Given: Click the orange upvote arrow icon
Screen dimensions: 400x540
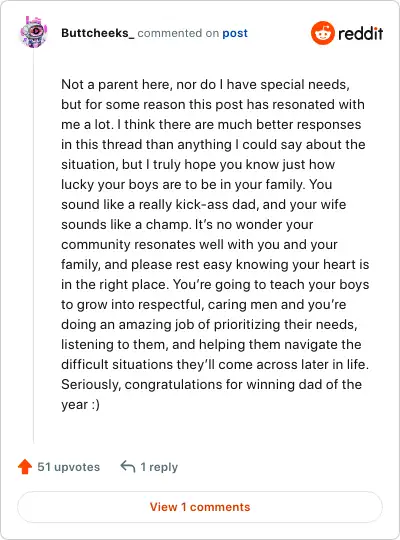Looking at the screenshot, I should pyautogui.click(x=25, y=467).
